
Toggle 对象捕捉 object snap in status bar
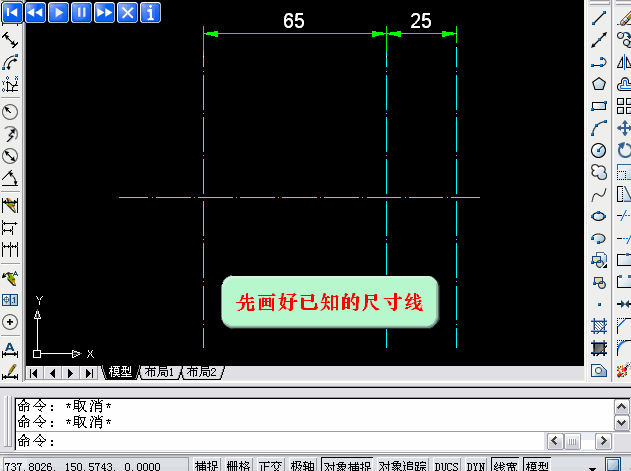(x=347, y=466)
